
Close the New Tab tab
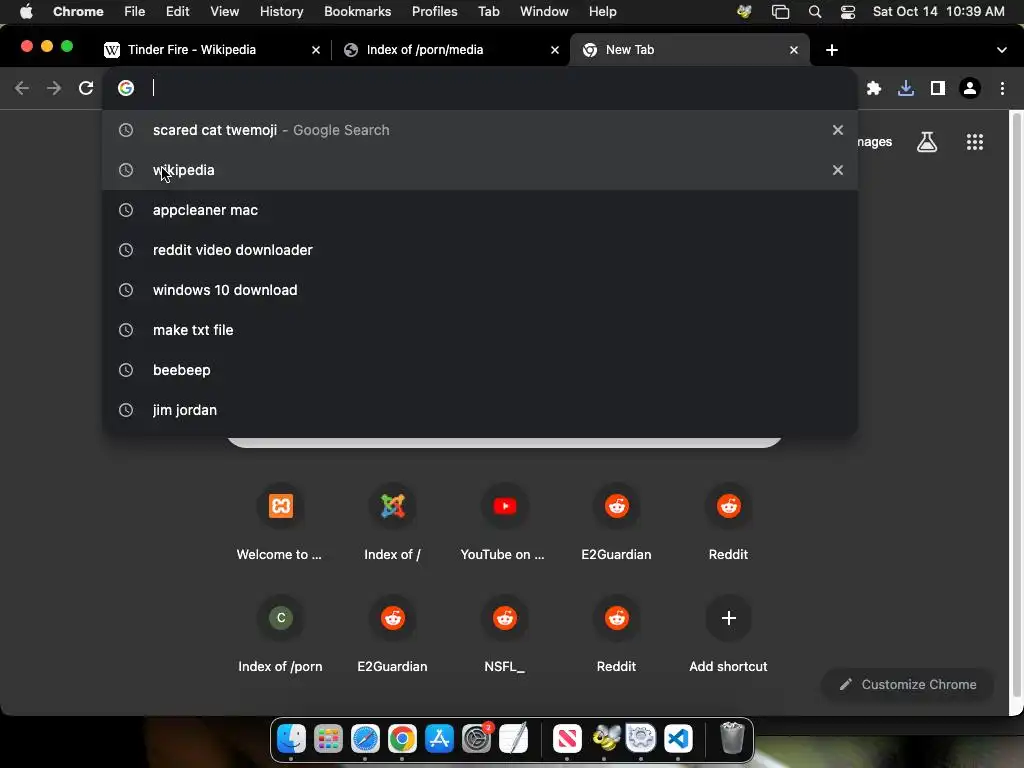click(793, 50)
